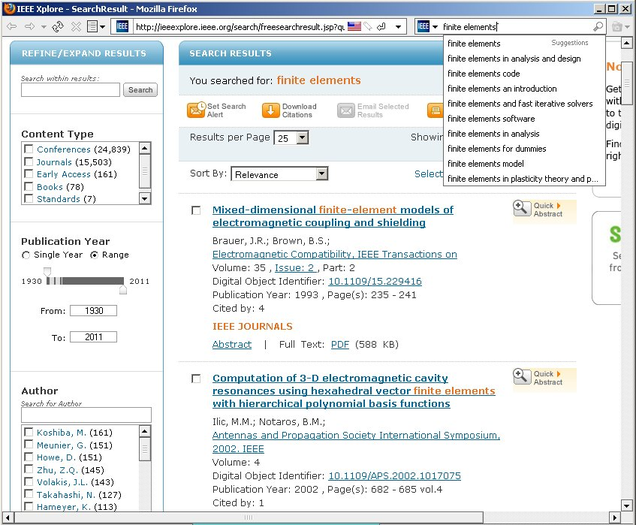636x525 pixels.
Task: Open DOI link 10.1109/15.229416
Action: coord(375,281)
